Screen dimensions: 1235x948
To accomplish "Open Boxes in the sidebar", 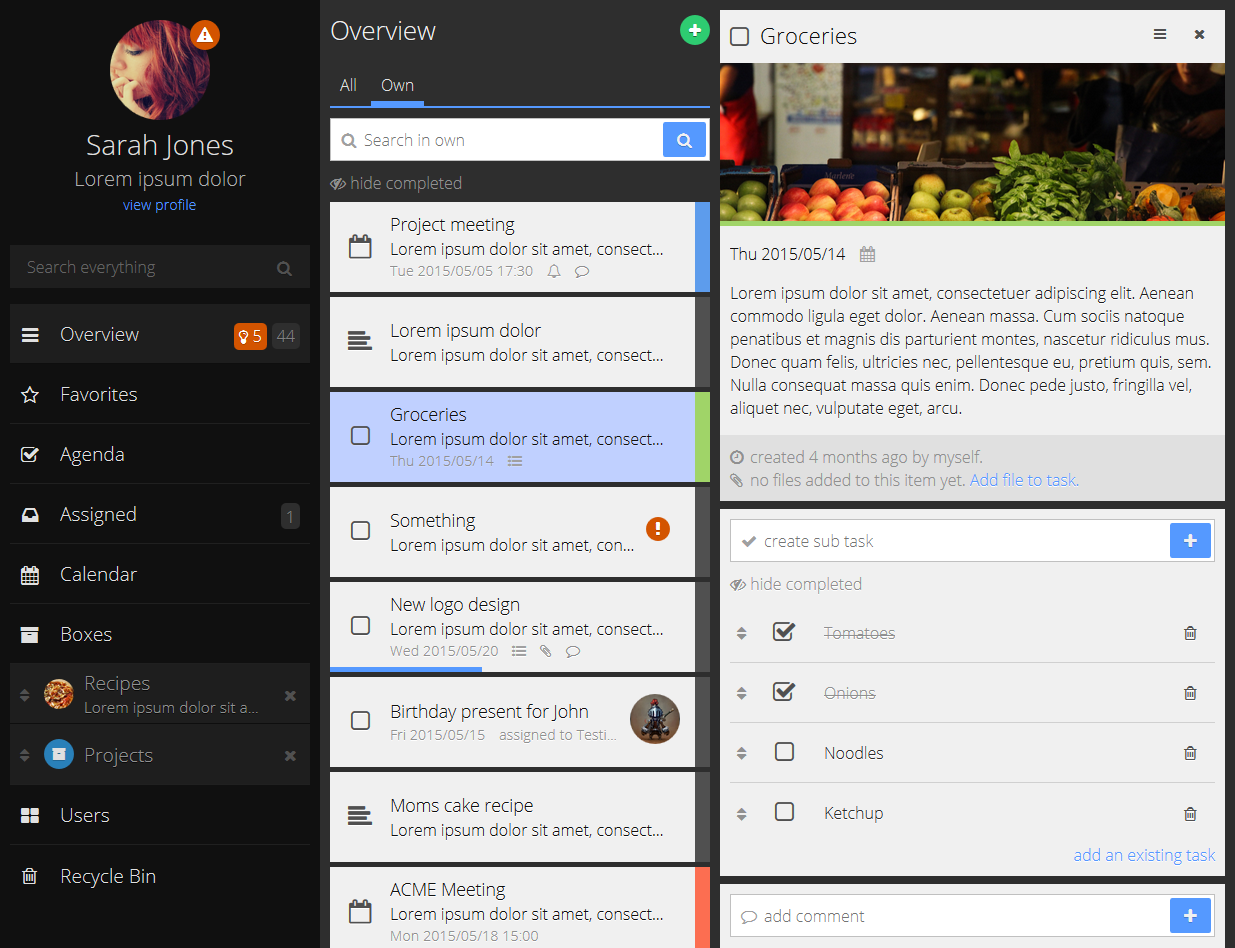I will (160, 634).
